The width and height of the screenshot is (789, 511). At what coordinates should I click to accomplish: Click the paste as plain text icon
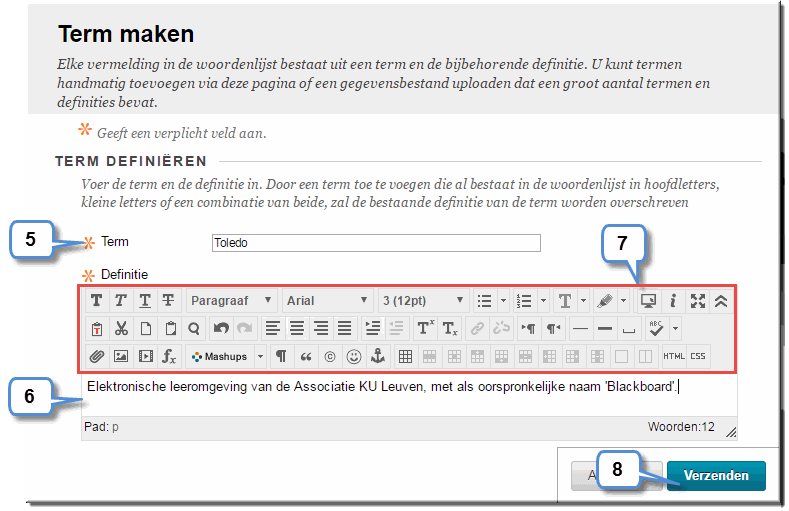(97, 329)
